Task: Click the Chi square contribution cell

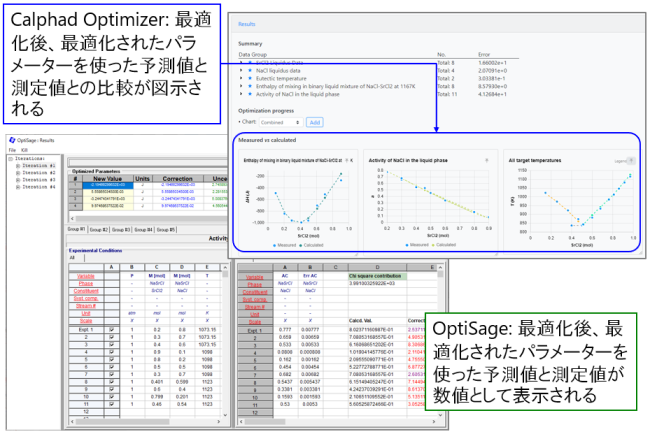Action: coord(377,276)
